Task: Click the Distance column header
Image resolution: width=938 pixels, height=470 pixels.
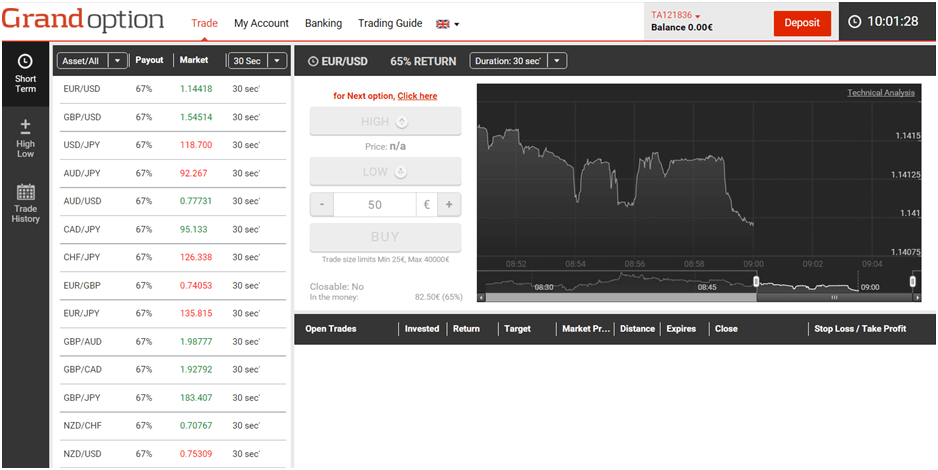Action: 637,329
